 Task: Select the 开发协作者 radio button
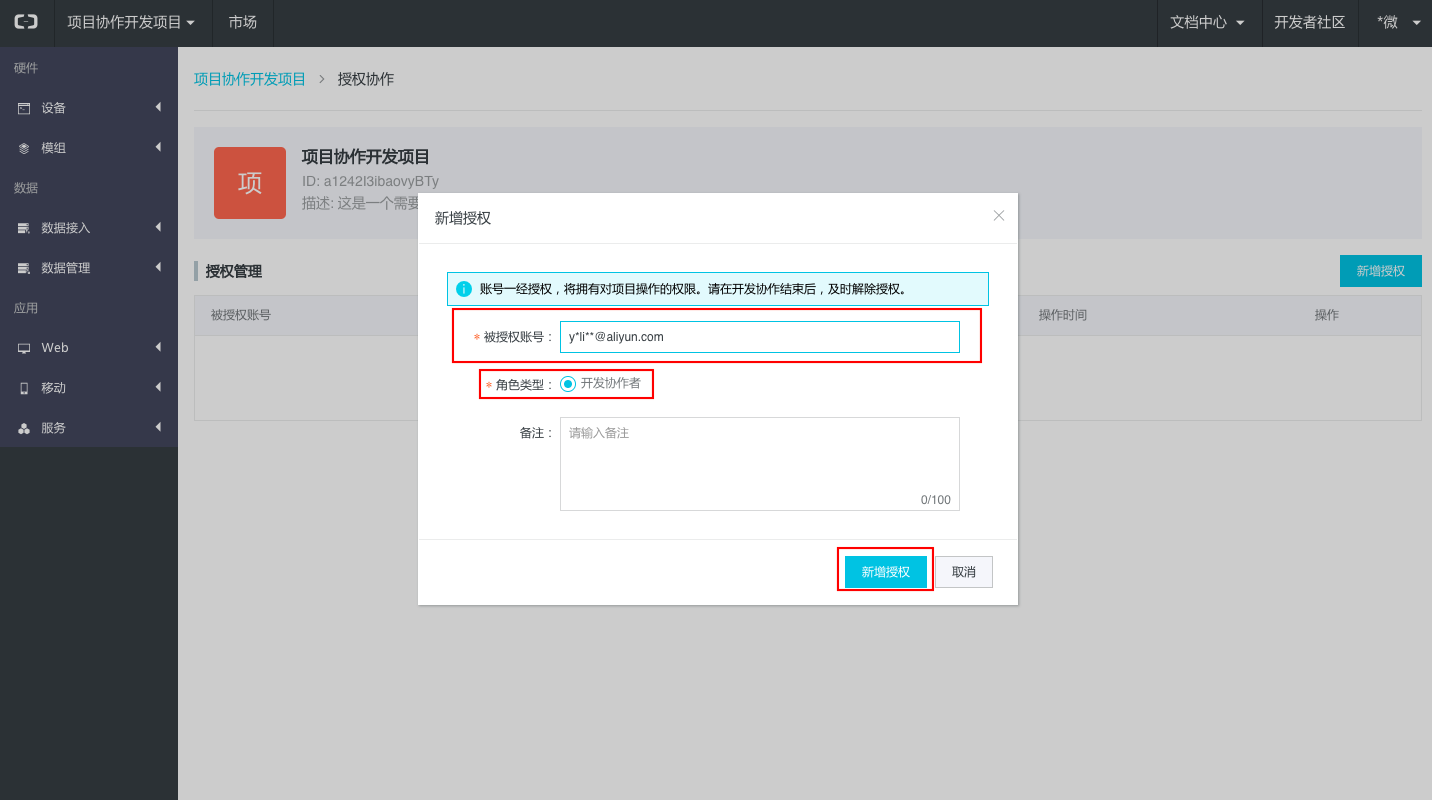click(x=568, y=384)
